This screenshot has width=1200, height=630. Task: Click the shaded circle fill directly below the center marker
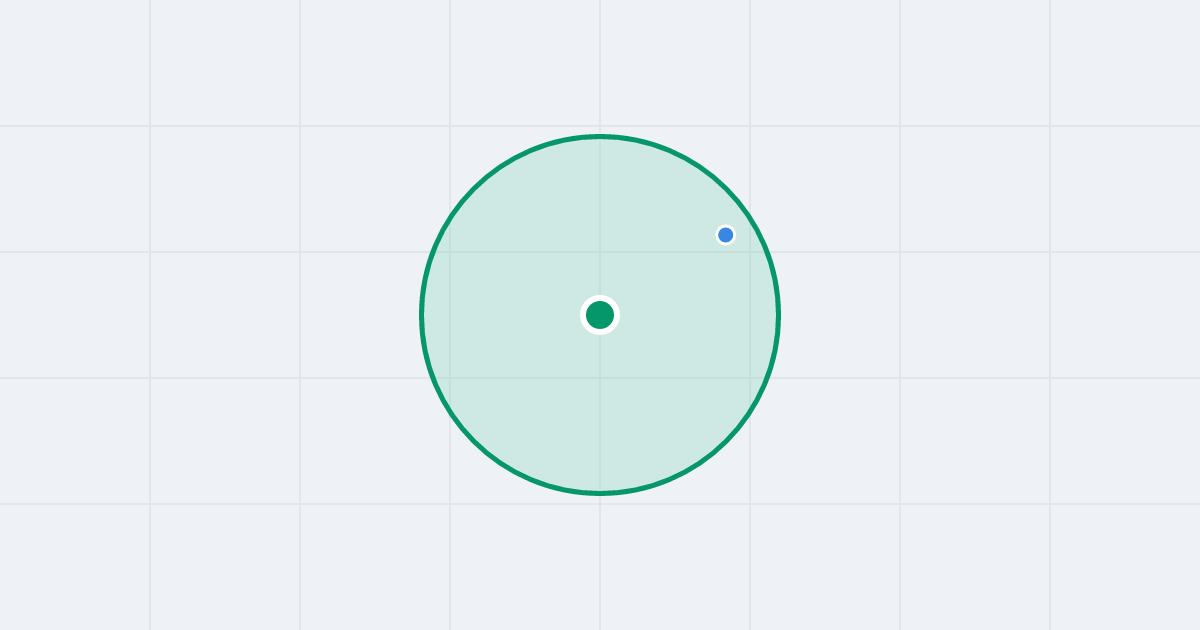pos(600,410)
